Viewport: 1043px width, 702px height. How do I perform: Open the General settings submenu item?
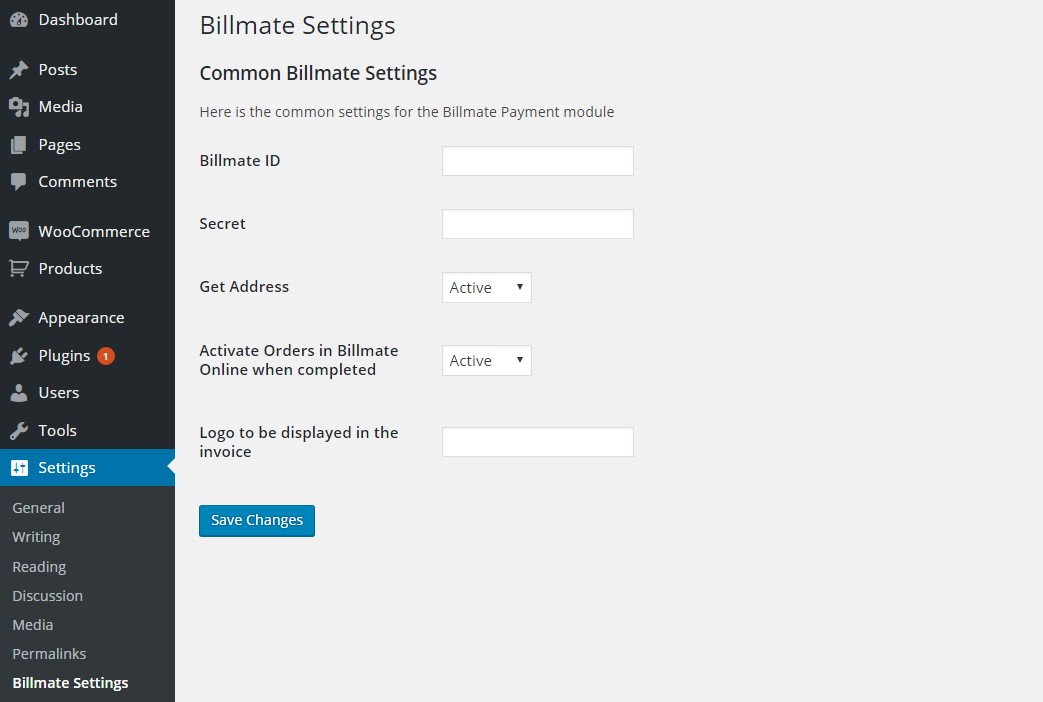[39, 508]
